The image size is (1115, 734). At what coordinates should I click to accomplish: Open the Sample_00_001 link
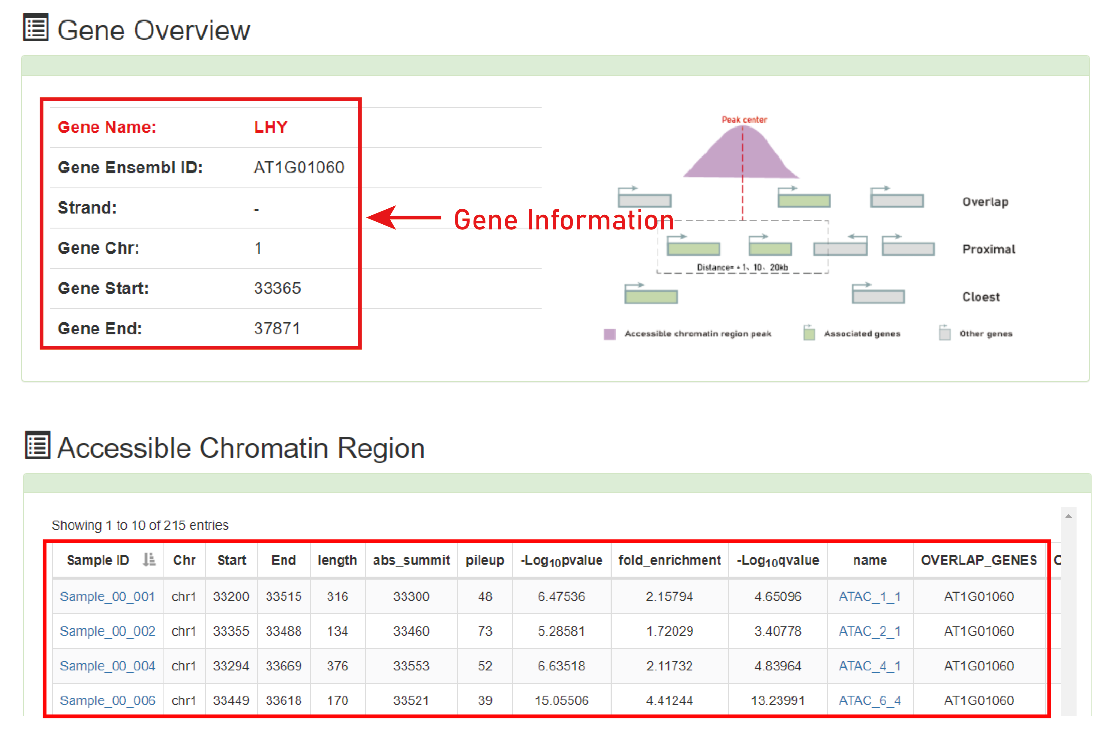click(107, 596)
